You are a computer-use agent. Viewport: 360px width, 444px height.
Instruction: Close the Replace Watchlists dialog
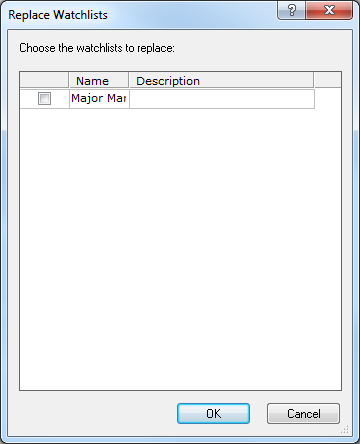(x=329, y=10)
